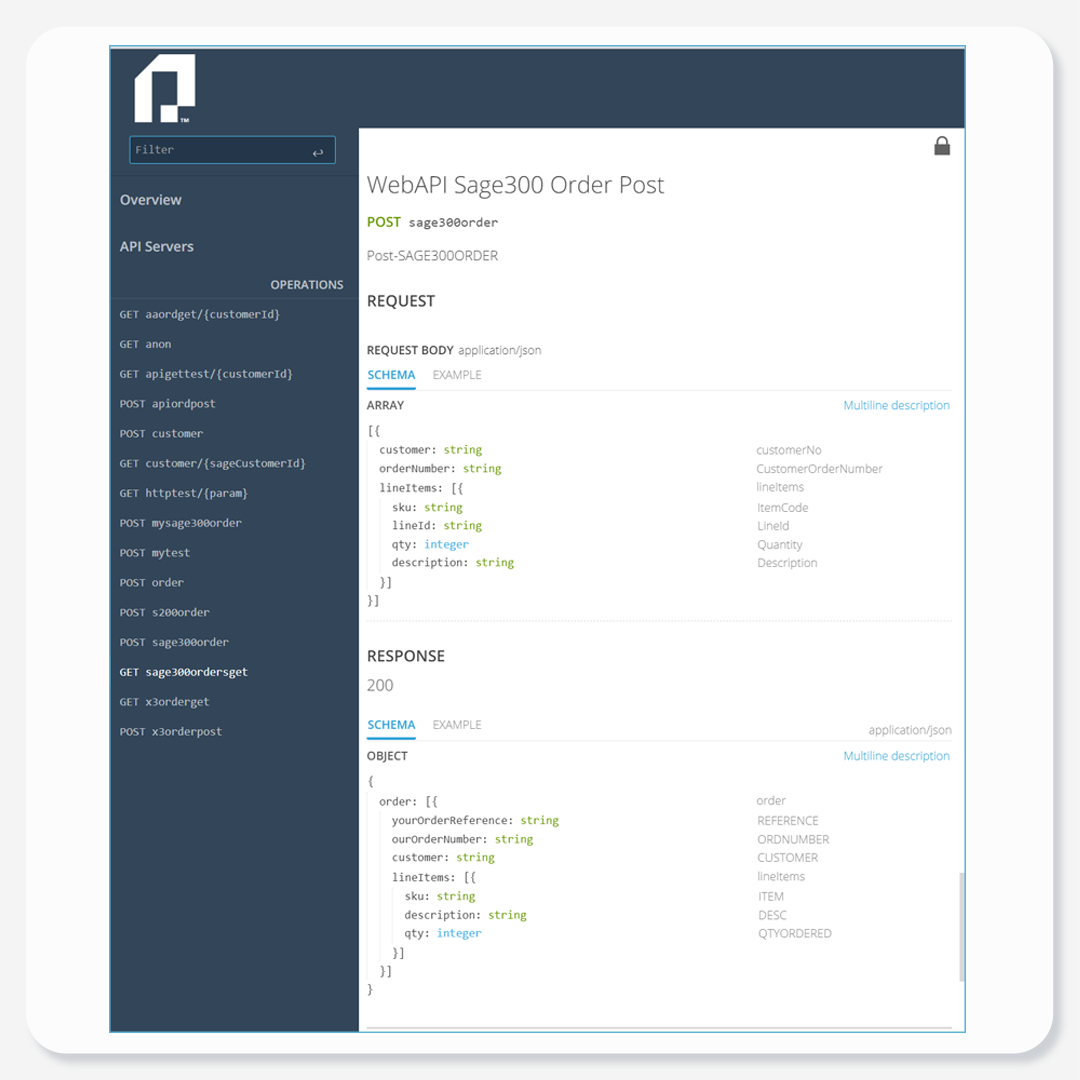Click the yourOrderReference: string field

[475, 821]
